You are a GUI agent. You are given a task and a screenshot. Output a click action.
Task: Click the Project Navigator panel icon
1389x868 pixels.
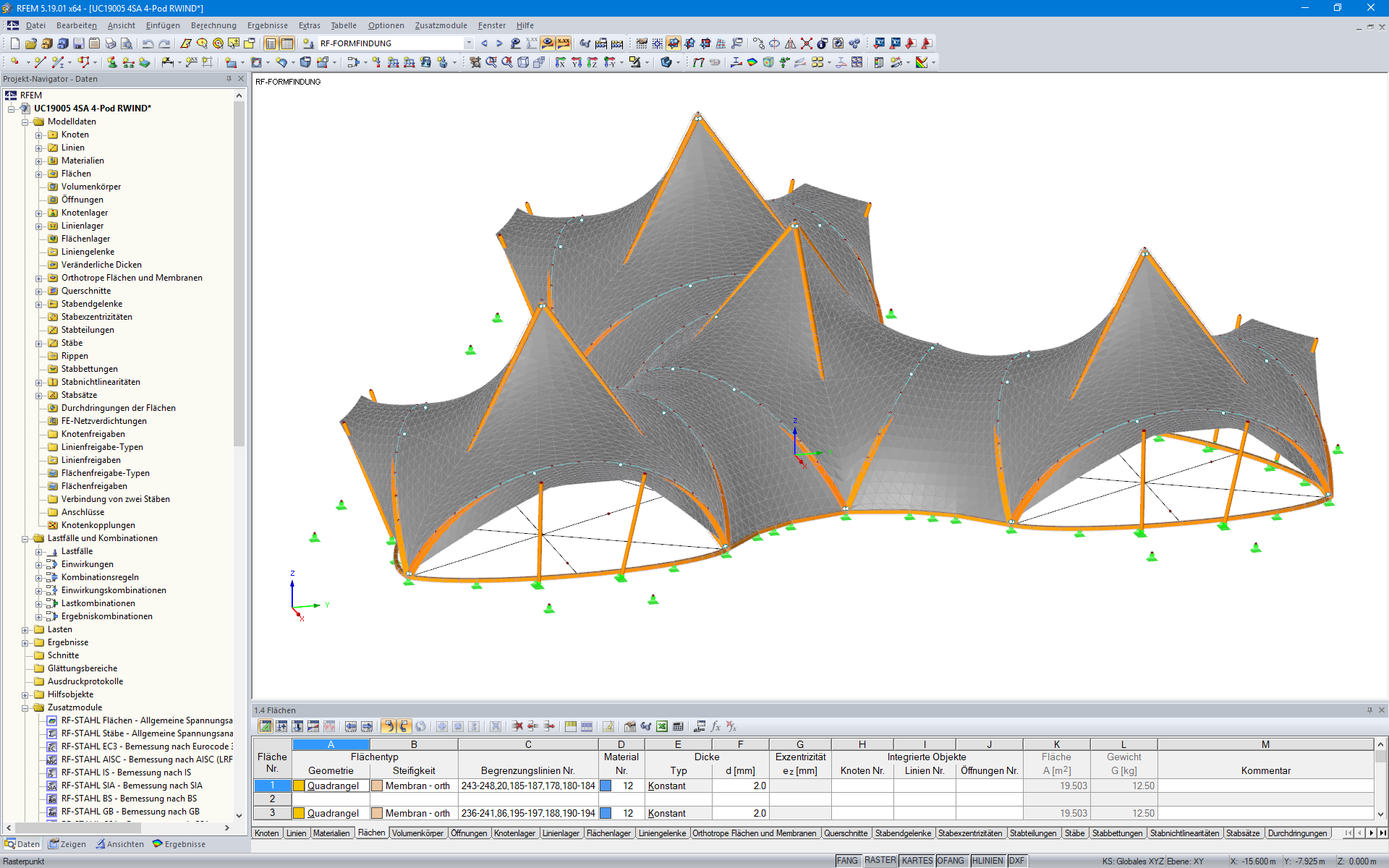pos(270,43)
